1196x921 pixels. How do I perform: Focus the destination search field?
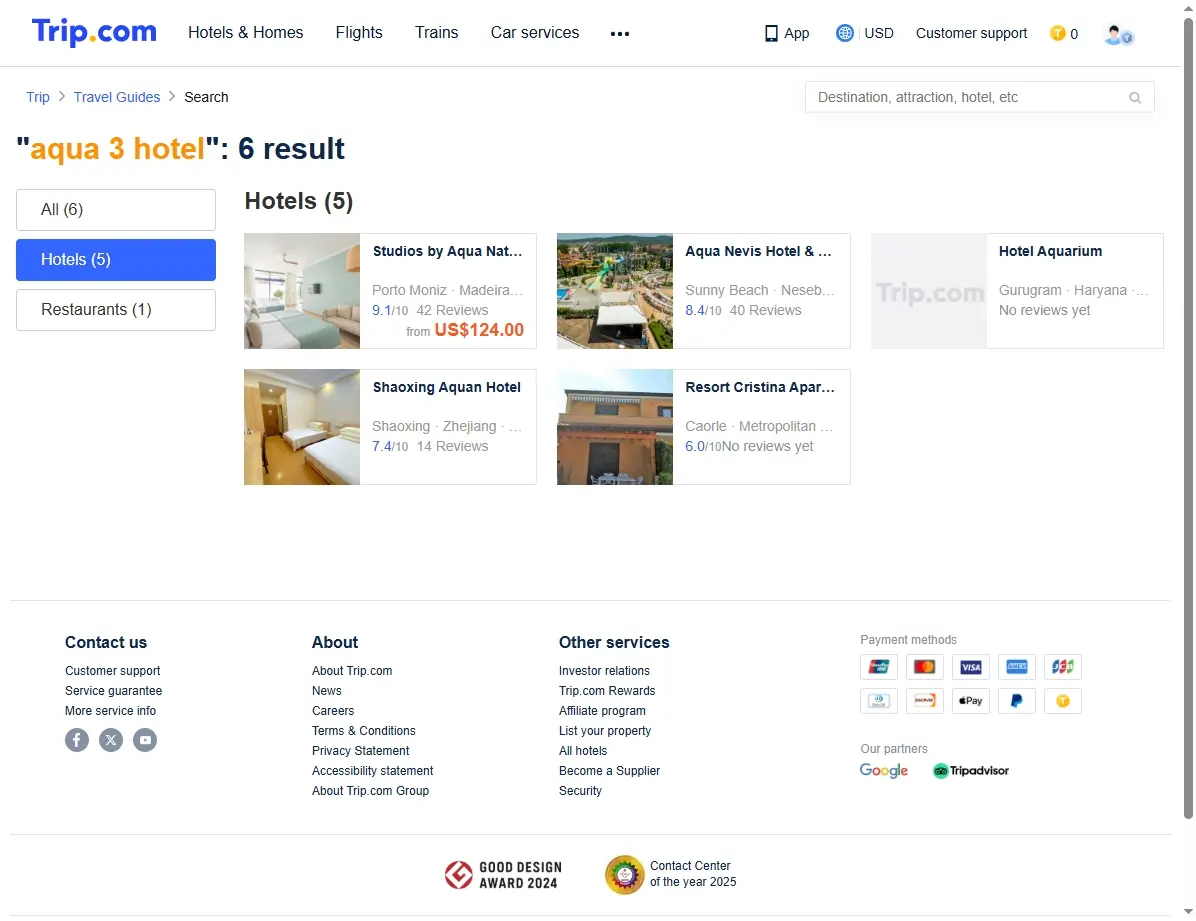pyautogui.click(x=979, y=98)
